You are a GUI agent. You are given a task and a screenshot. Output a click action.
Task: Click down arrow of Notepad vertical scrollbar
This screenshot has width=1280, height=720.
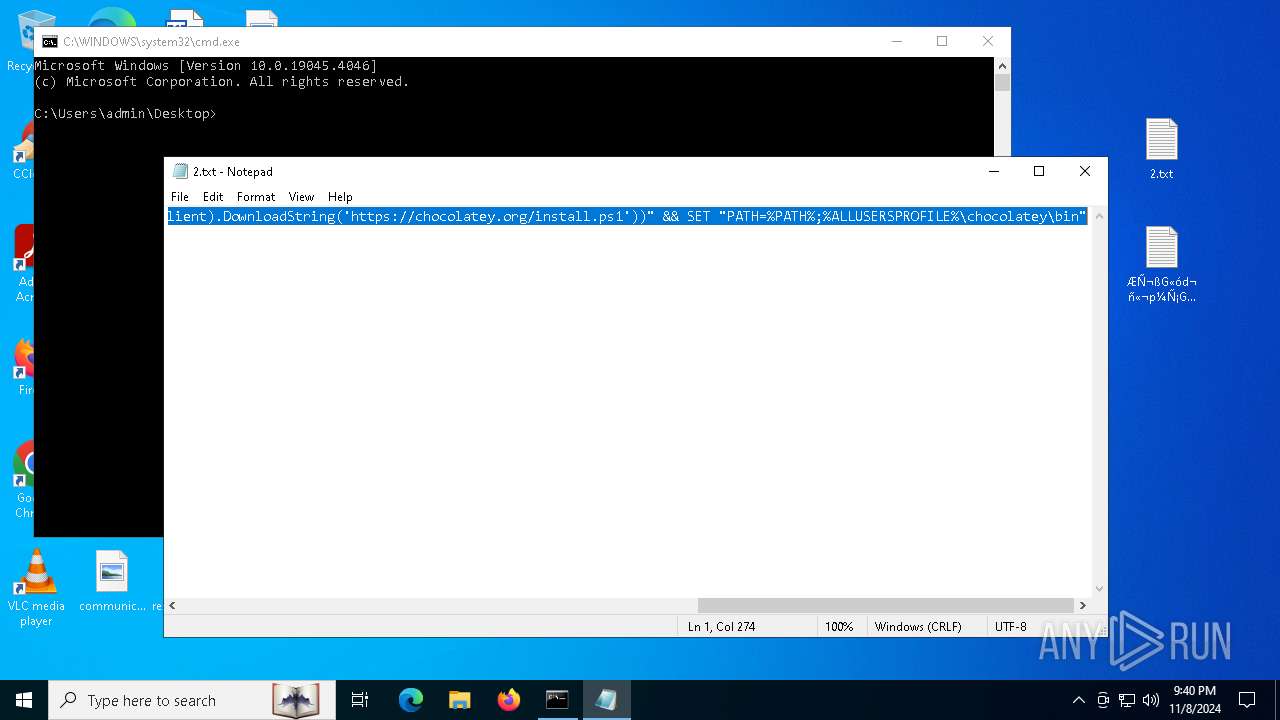click(1099, 589)
